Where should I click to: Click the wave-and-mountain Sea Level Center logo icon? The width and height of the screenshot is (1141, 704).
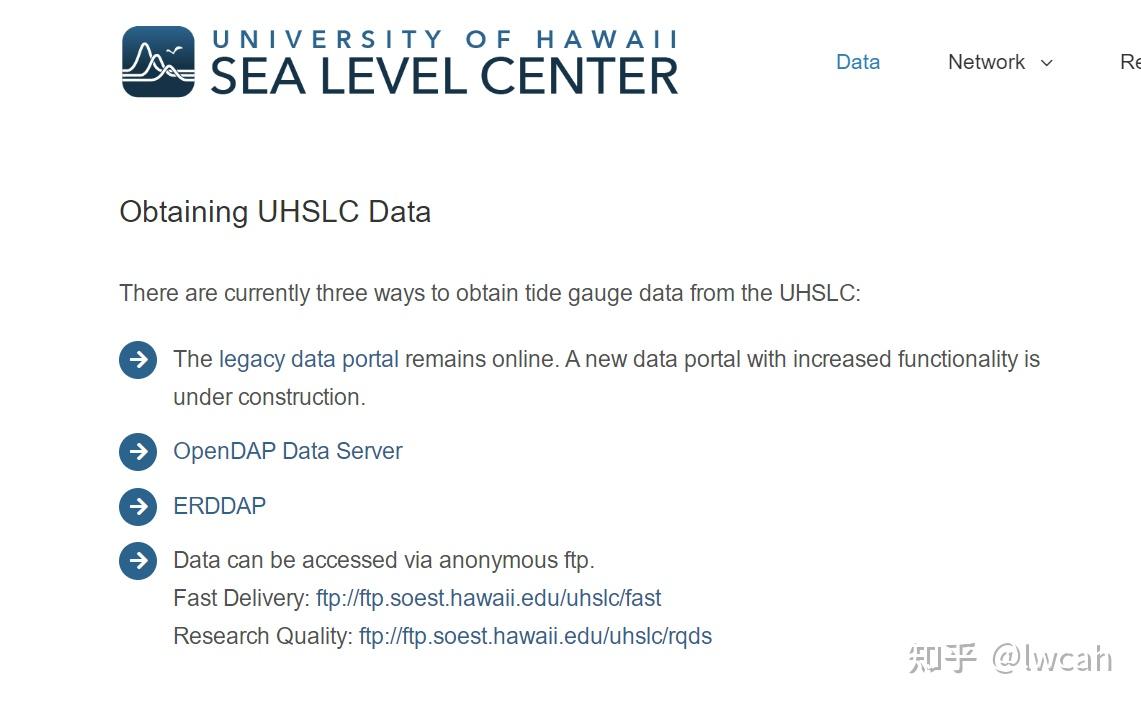(x=158, y=62)
